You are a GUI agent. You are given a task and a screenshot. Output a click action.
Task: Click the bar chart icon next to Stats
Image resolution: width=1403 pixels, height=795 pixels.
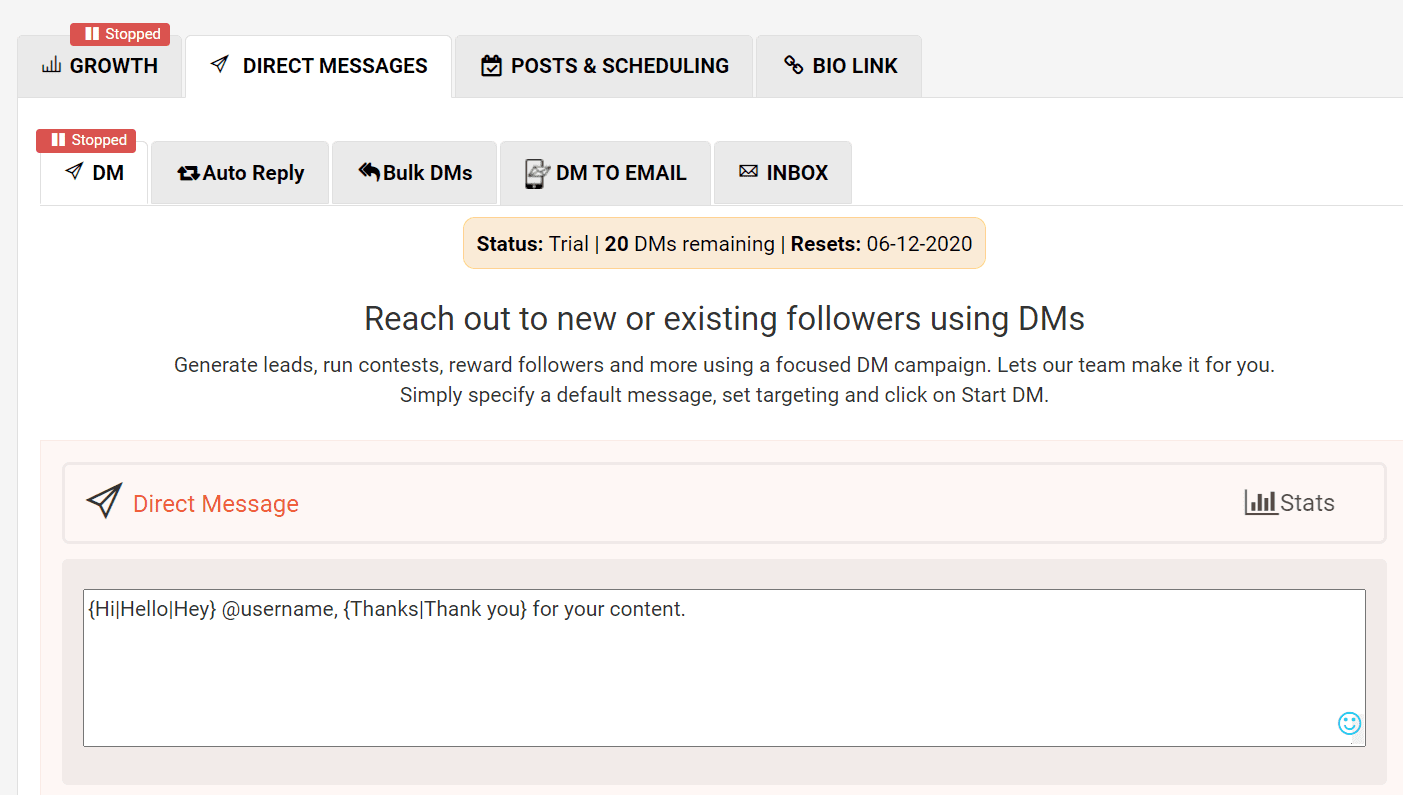pyautogui.click(x=1258, y=502)
